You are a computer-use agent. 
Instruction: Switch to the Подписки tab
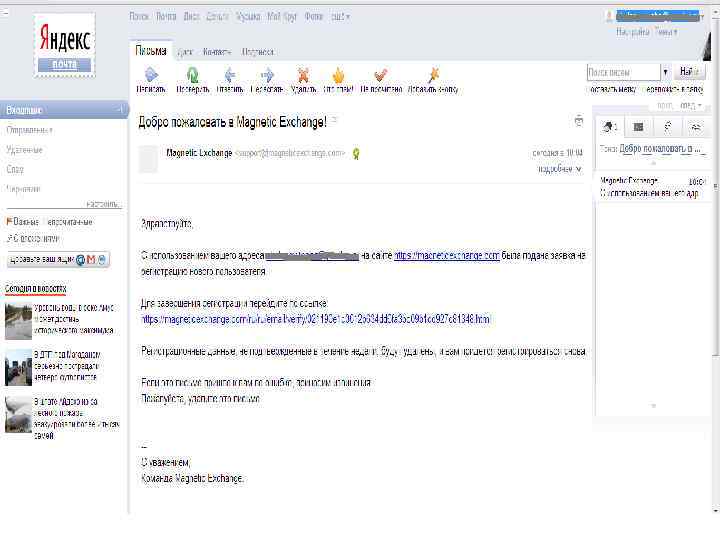(x=258, y=52)
